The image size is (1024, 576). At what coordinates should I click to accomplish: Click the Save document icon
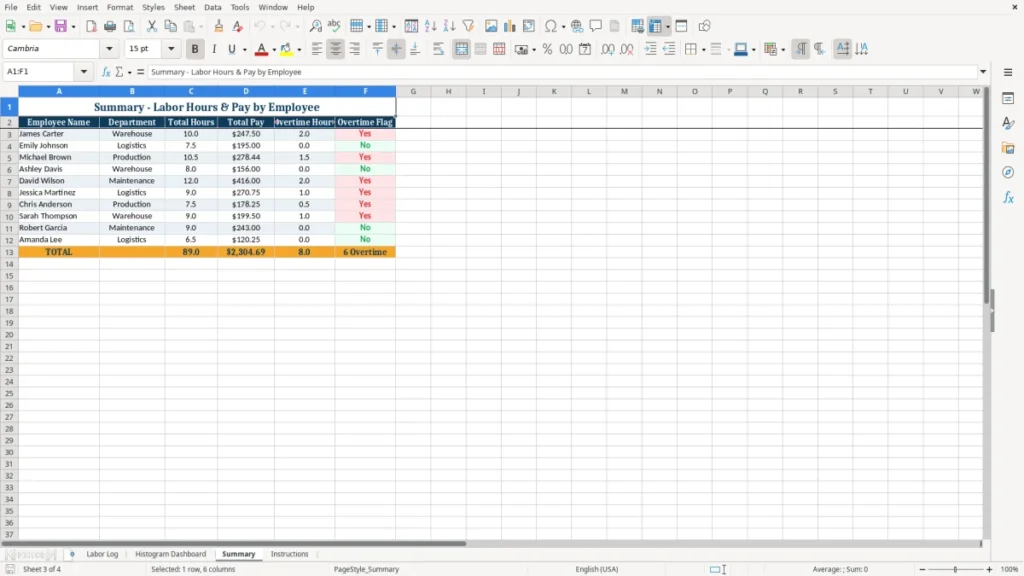[x=61, y=26]
